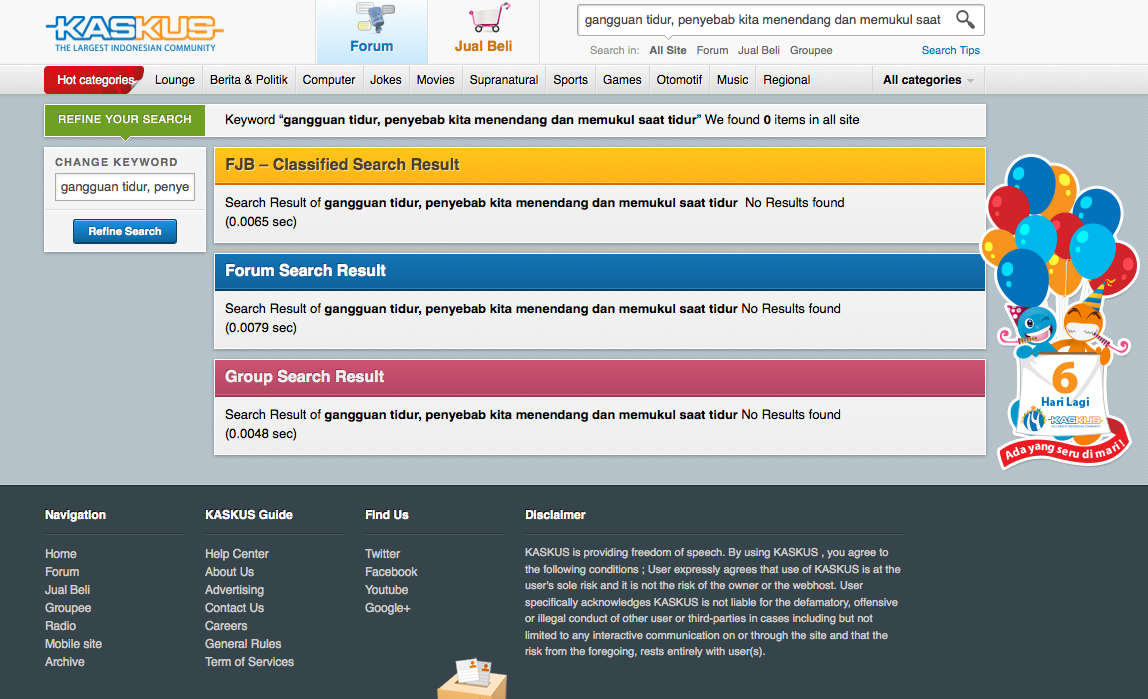Click the KASKUS logo

tap(134, 33)
